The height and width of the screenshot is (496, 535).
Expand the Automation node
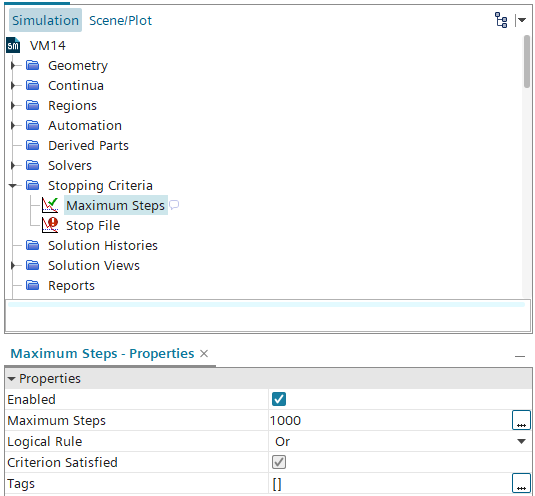[x=13, y=125]
